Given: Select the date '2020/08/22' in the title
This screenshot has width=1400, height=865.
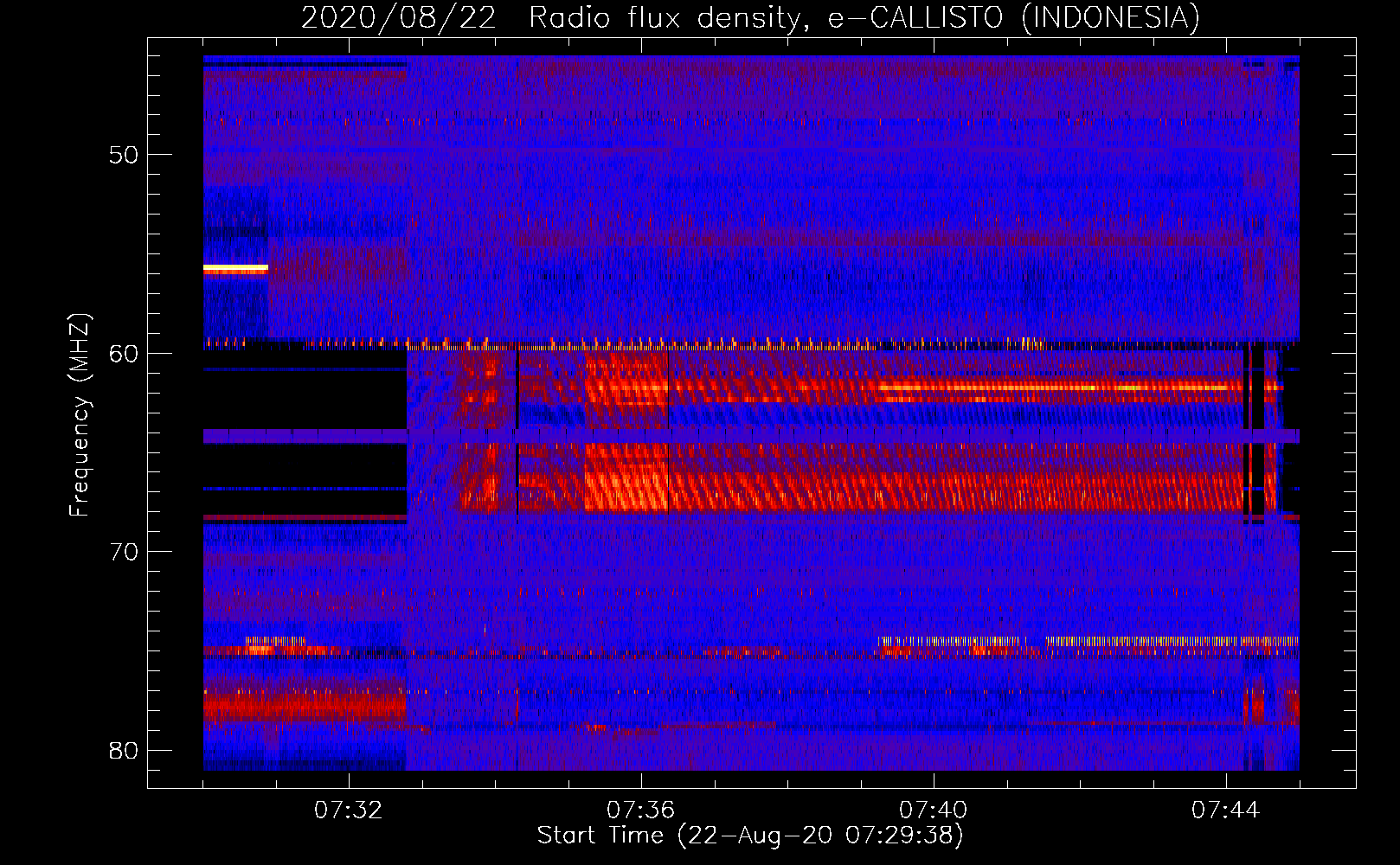Looking at the screenshot, I should (399, 17).
